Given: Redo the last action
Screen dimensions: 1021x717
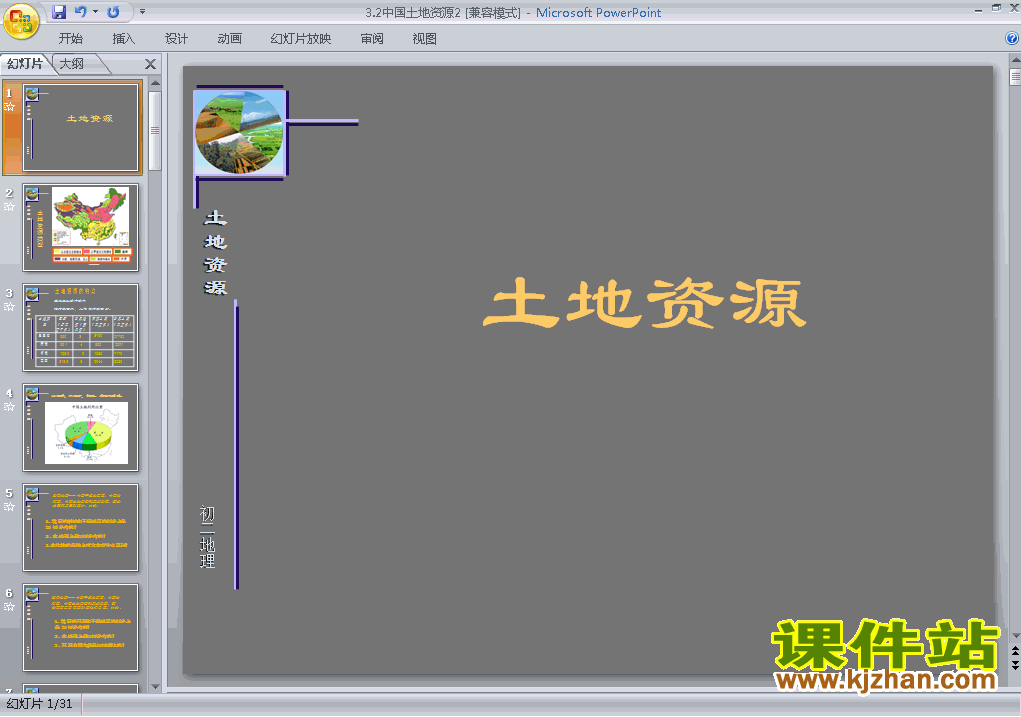Looking at the screenshot, I should click(113, 12).
